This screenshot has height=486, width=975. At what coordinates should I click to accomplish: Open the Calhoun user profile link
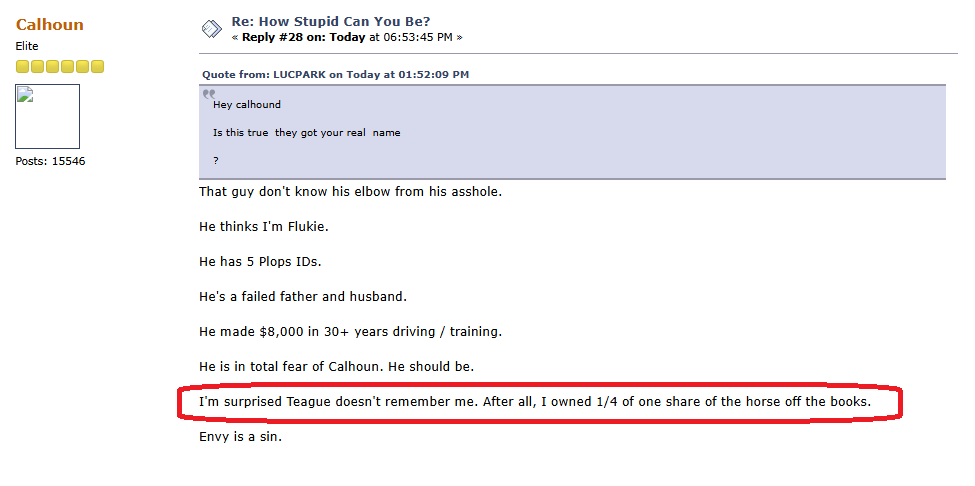pyautogui.click(x=49, y=24)
